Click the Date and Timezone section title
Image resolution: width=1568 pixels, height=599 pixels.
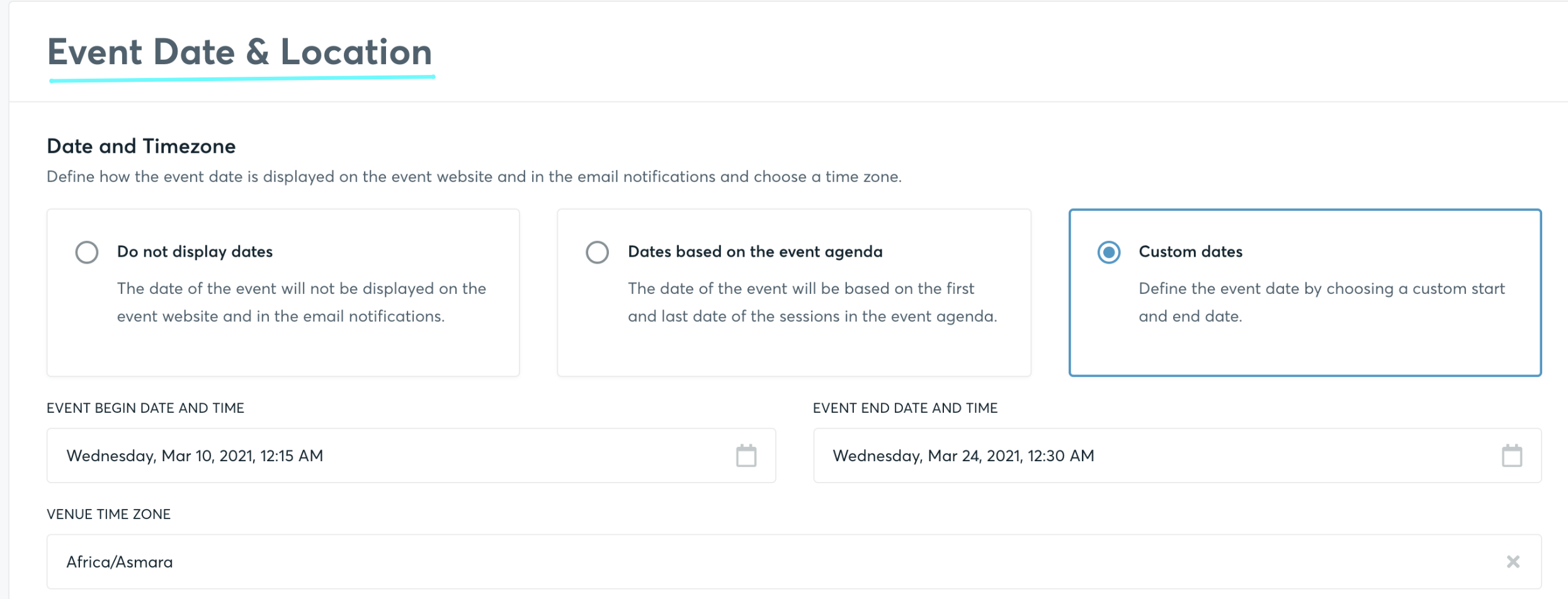(140, 146)
